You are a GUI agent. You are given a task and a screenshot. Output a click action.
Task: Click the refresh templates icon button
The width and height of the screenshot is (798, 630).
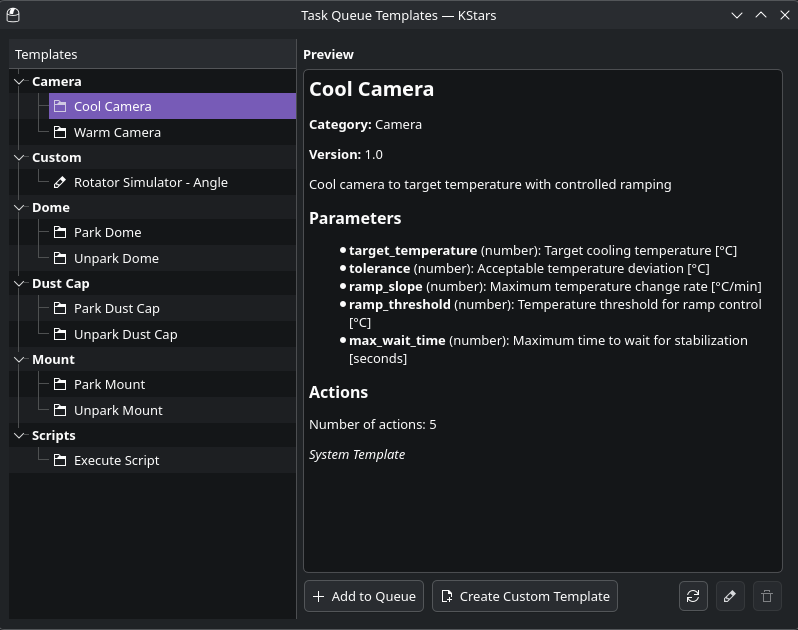692,596
